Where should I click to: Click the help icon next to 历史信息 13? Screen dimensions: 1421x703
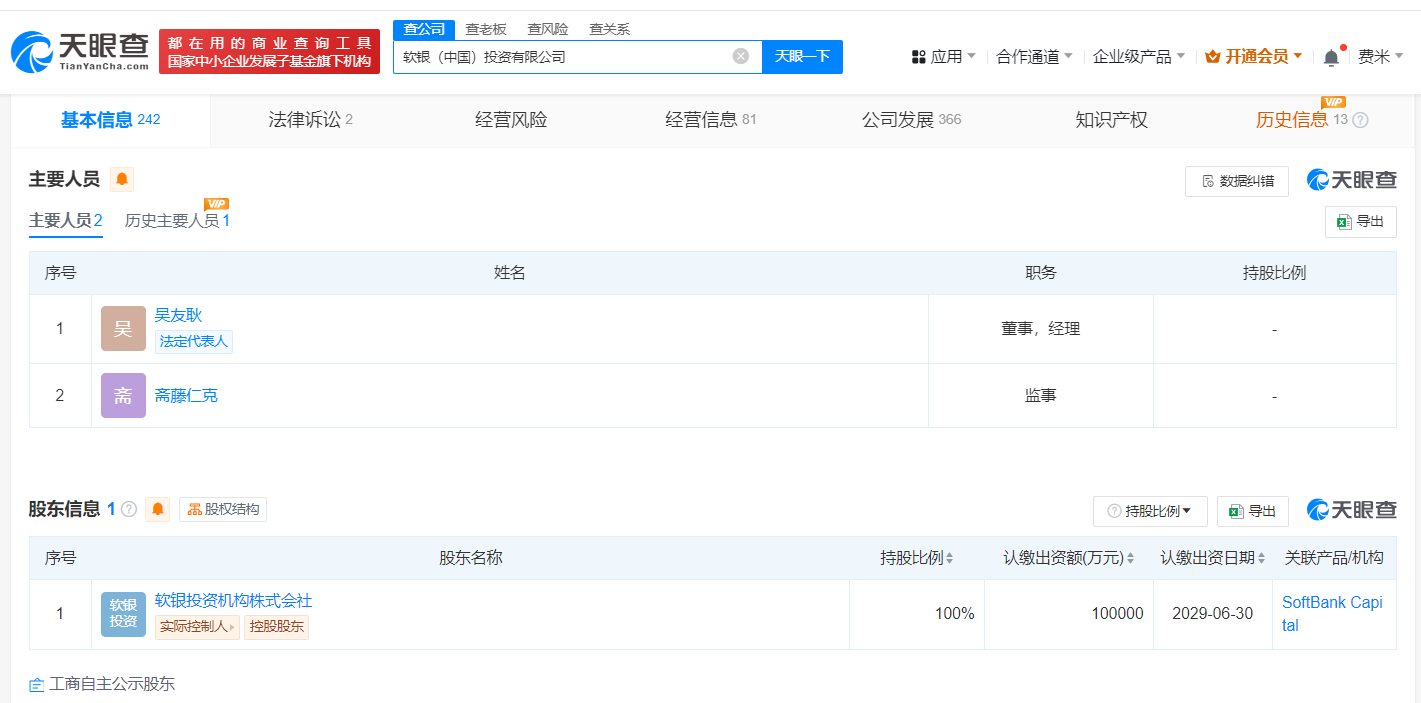click(x=1360, y=120)
